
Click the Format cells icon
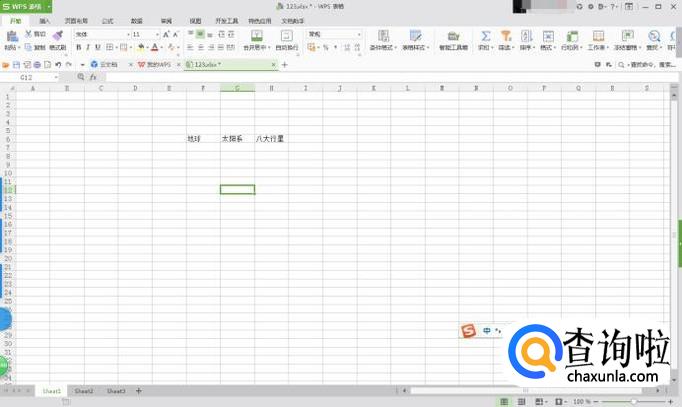click(x=548, y=36)
